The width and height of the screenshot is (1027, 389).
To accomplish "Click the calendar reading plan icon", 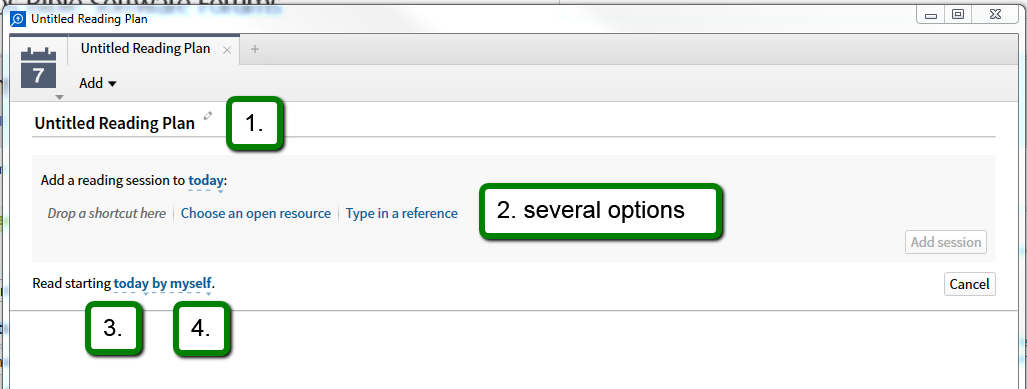I will point(39,68).
